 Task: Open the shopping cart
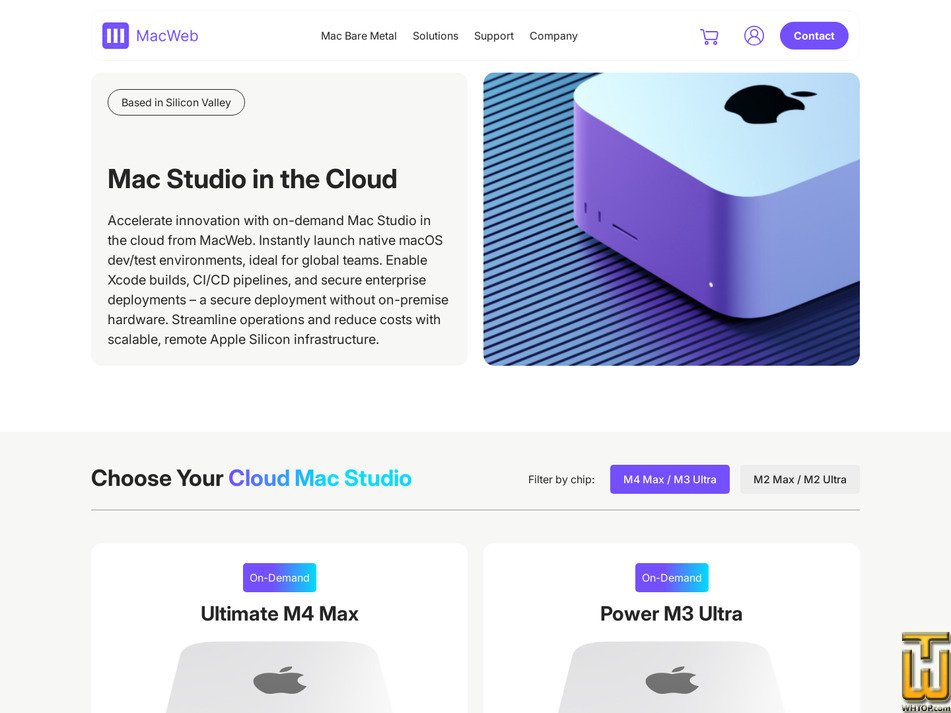point(709,36)
